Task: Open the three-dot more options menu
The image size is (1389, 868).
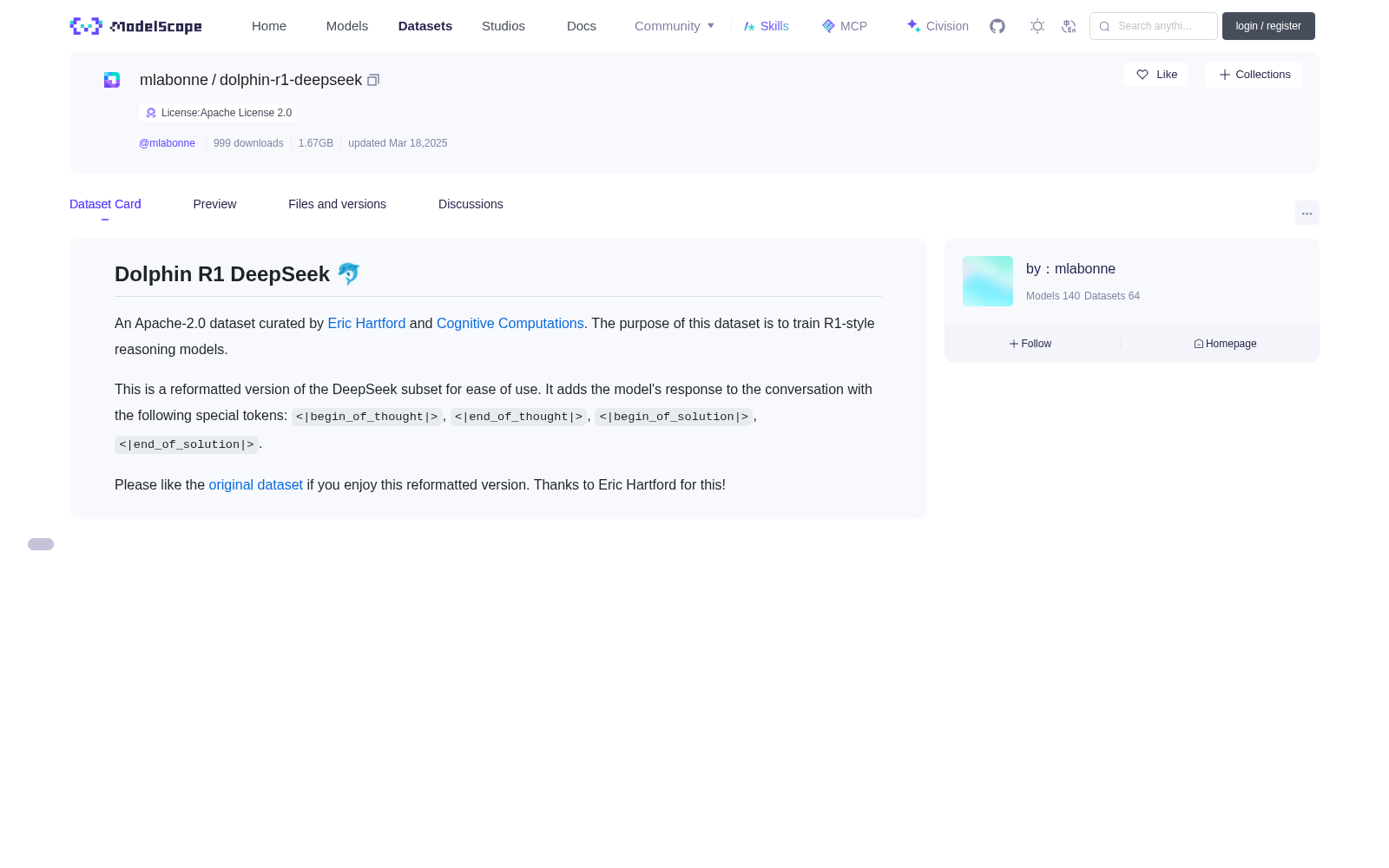Action: click(x=1307, y=213)
